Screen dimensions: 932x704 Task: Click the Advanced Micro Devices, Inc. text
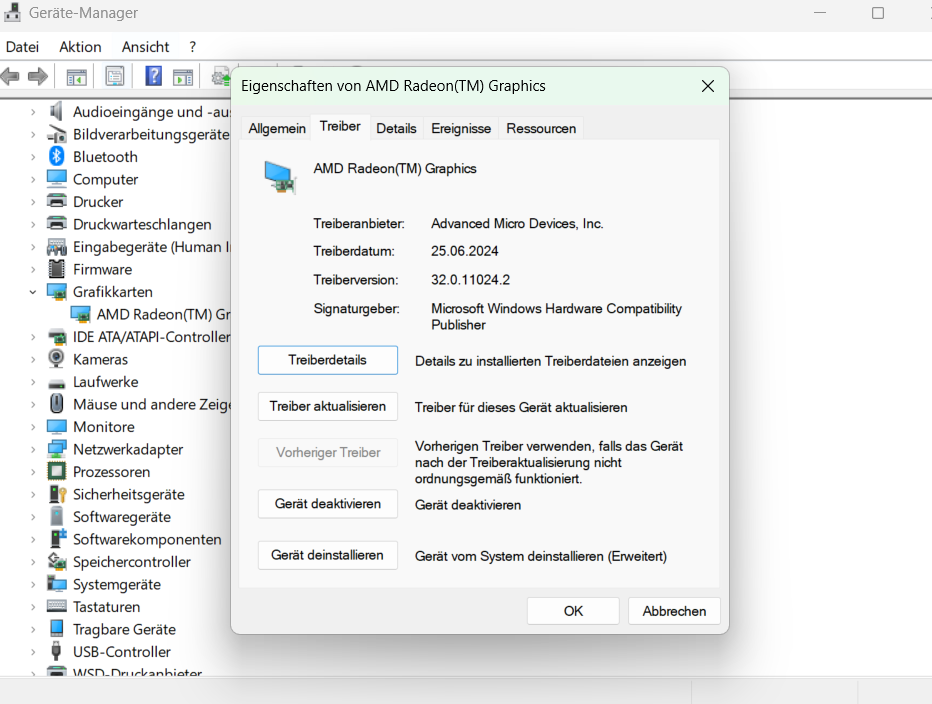coord(517,224)
